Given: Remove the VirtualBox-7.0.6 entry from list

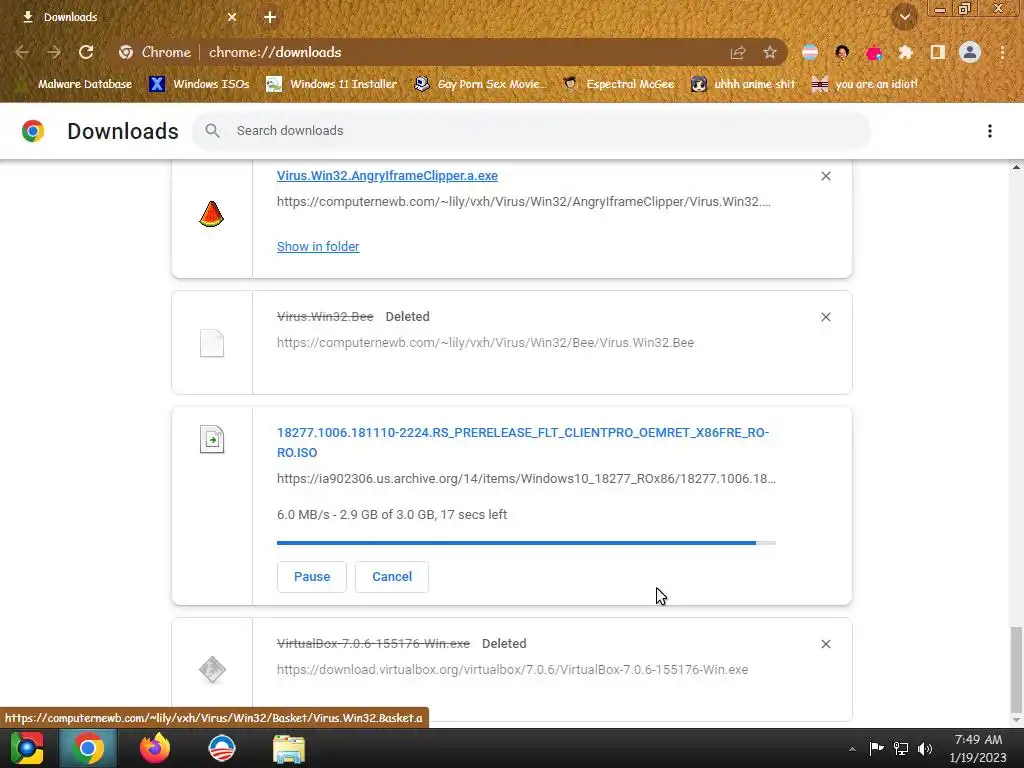Looking at the screenshot, I should [825, 644].
